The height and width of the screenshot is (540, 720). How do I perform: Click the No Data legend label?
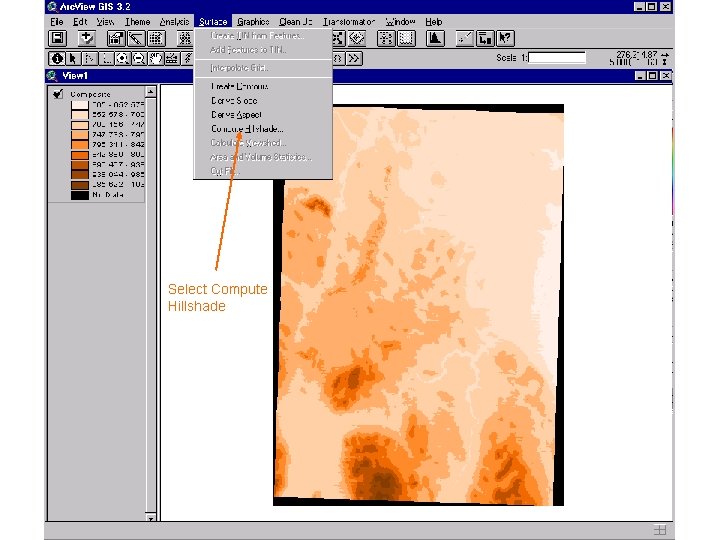click(x=107, y=195)
